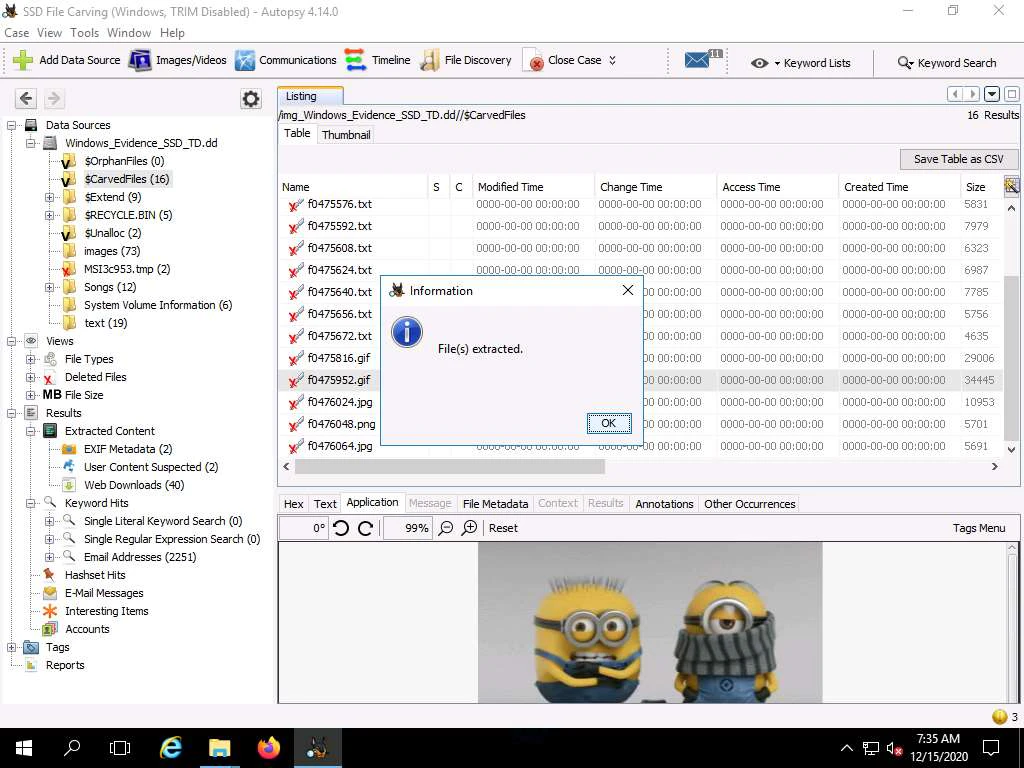Click the Add Data Source plus icon
The height and width of the screenshot is (768, 1024).
23,60
